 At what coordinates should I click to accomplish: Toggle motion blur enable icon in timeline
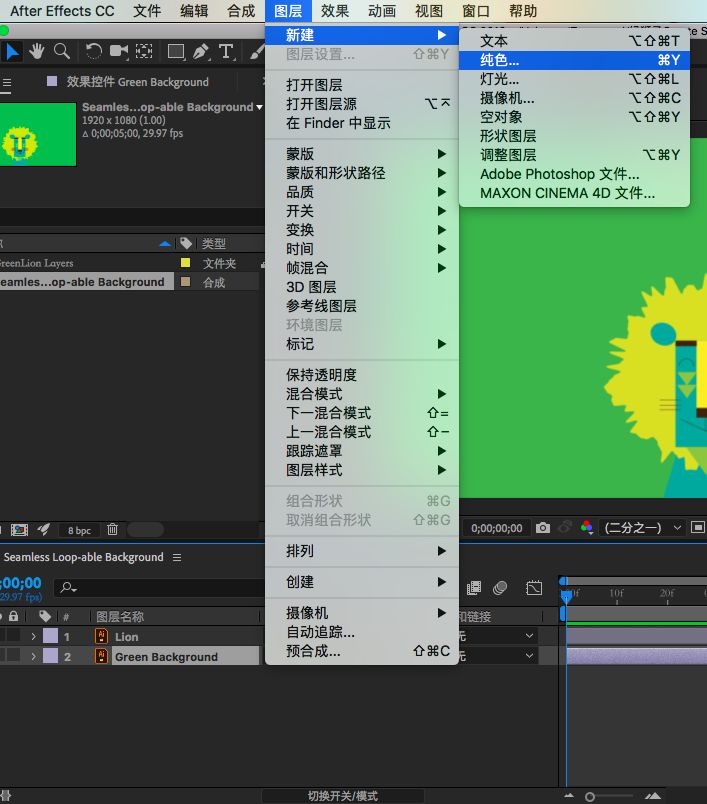click(x=500, y=588)
